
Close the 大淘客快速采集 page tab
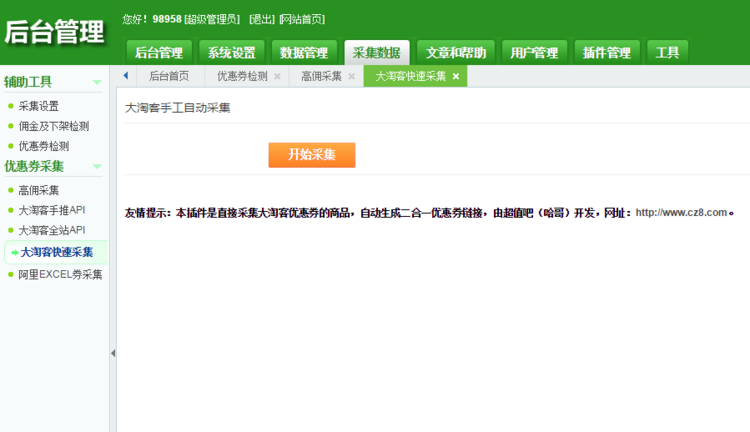tap(456, 77)
